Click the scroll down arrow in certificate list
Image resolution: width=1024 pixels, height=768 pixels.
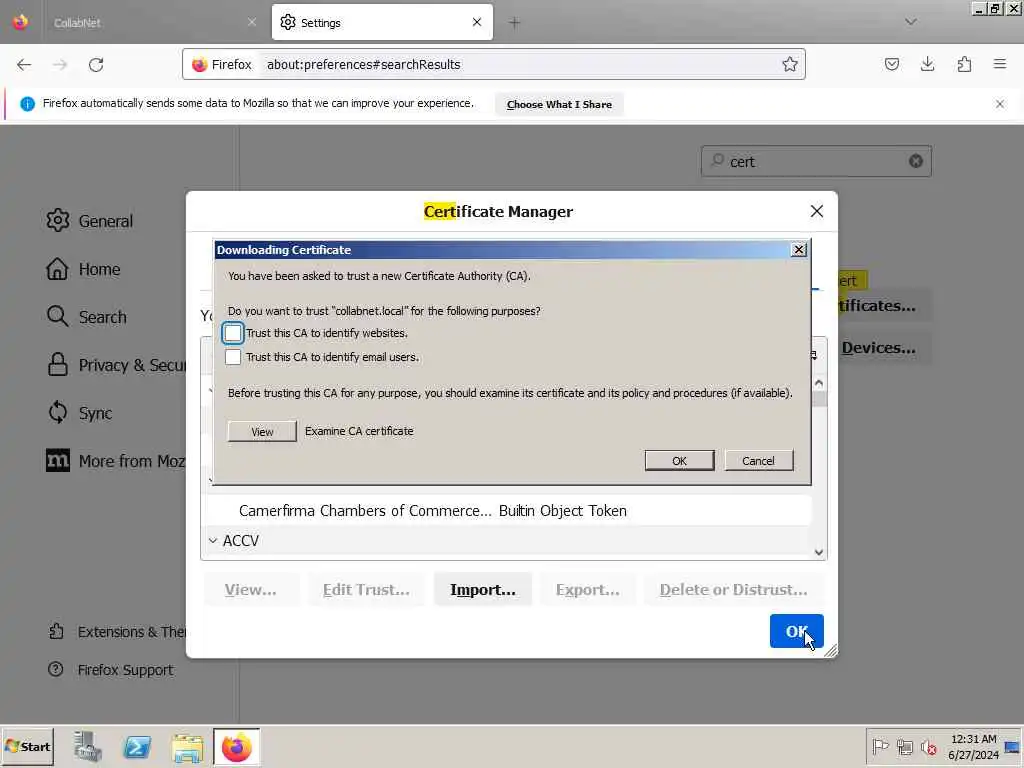click(x=819, y=552)
